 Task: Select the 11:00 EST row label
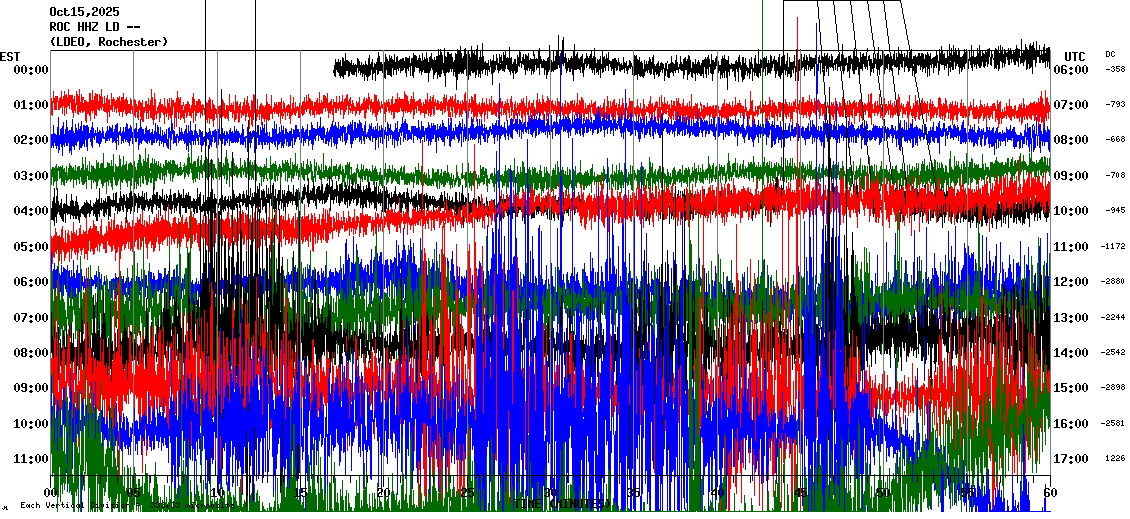pyautogui.click(x=31, y=459)
